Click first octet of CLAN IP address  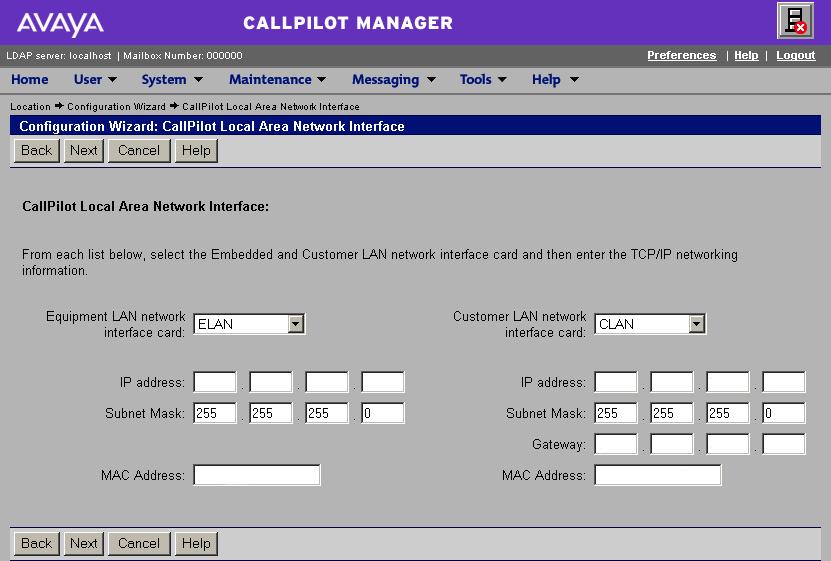[616, 382]
